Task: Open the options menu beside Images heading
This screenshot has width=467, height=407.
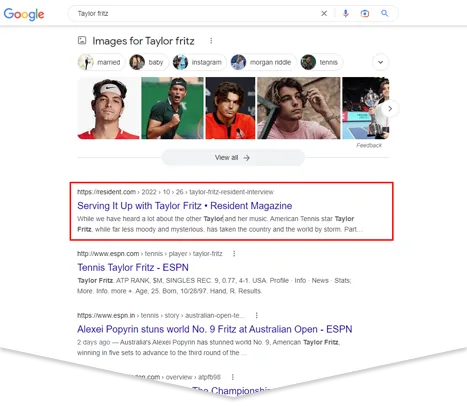Action: click(211, 41)
